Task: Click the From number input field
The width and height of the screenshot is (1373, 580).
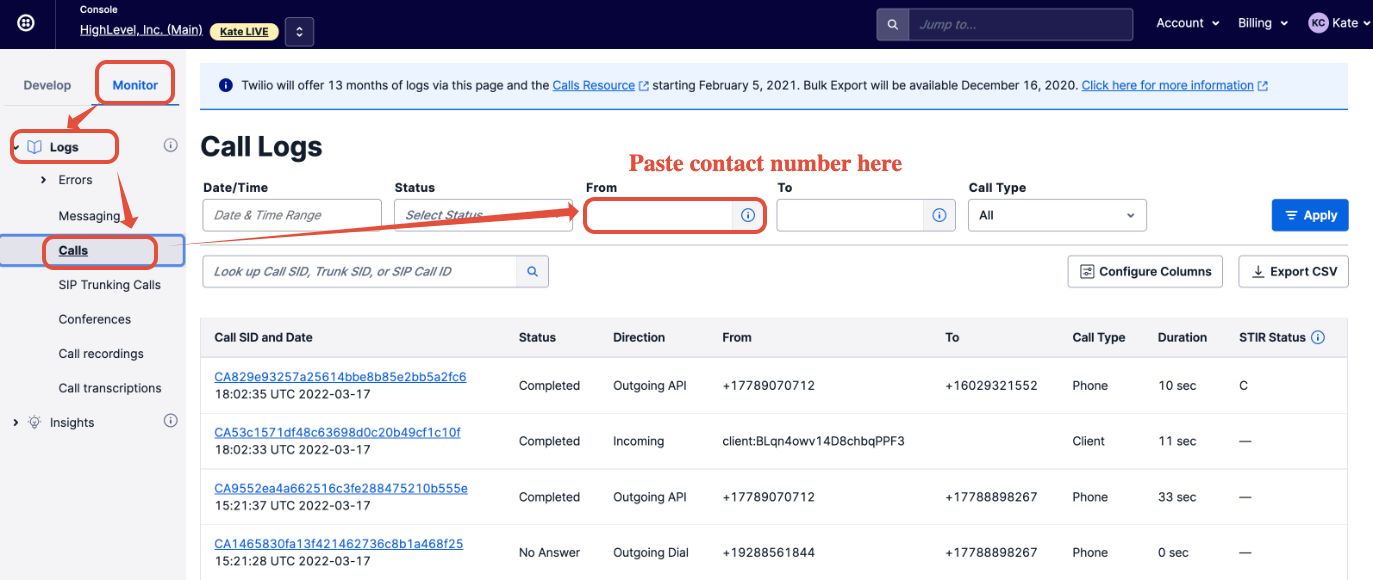Action: pos(659,215)
